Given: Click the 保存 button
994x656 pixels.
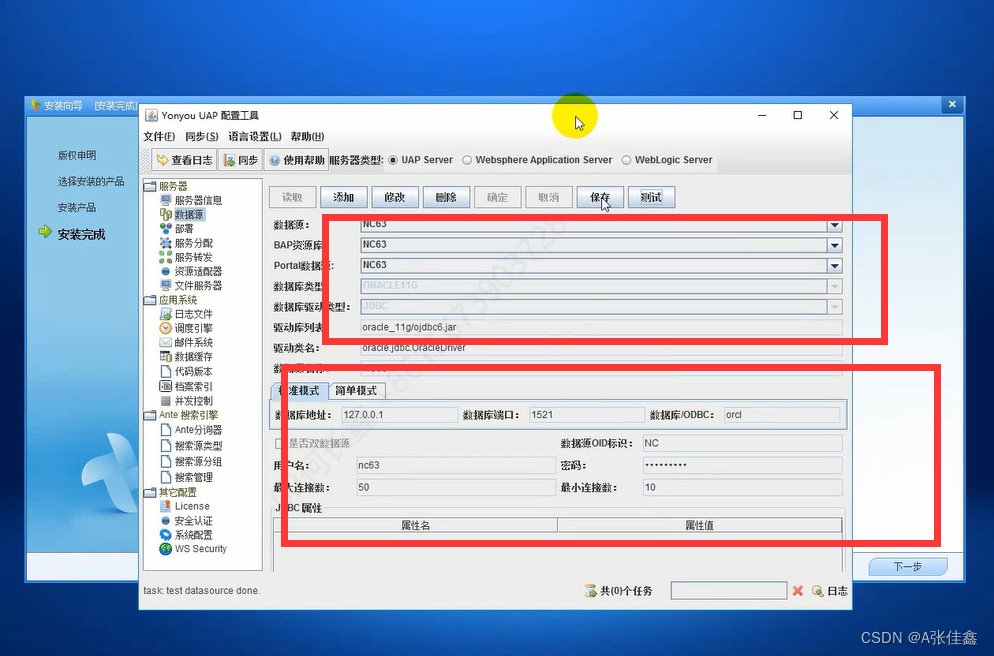Looking at the screenshot, I should tap(600, 197).
